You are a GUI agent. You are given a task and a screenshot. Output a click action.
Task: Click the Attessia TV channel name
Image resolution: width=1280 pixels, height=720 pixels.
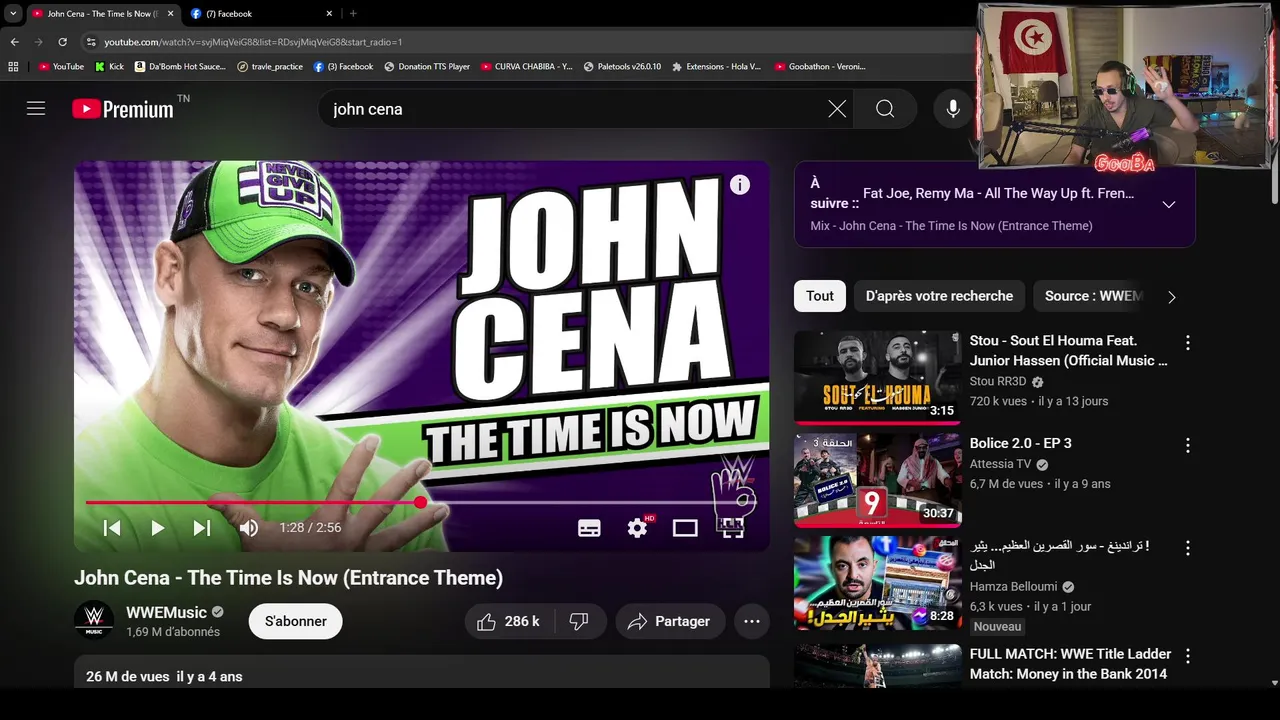pos(1000,464)
